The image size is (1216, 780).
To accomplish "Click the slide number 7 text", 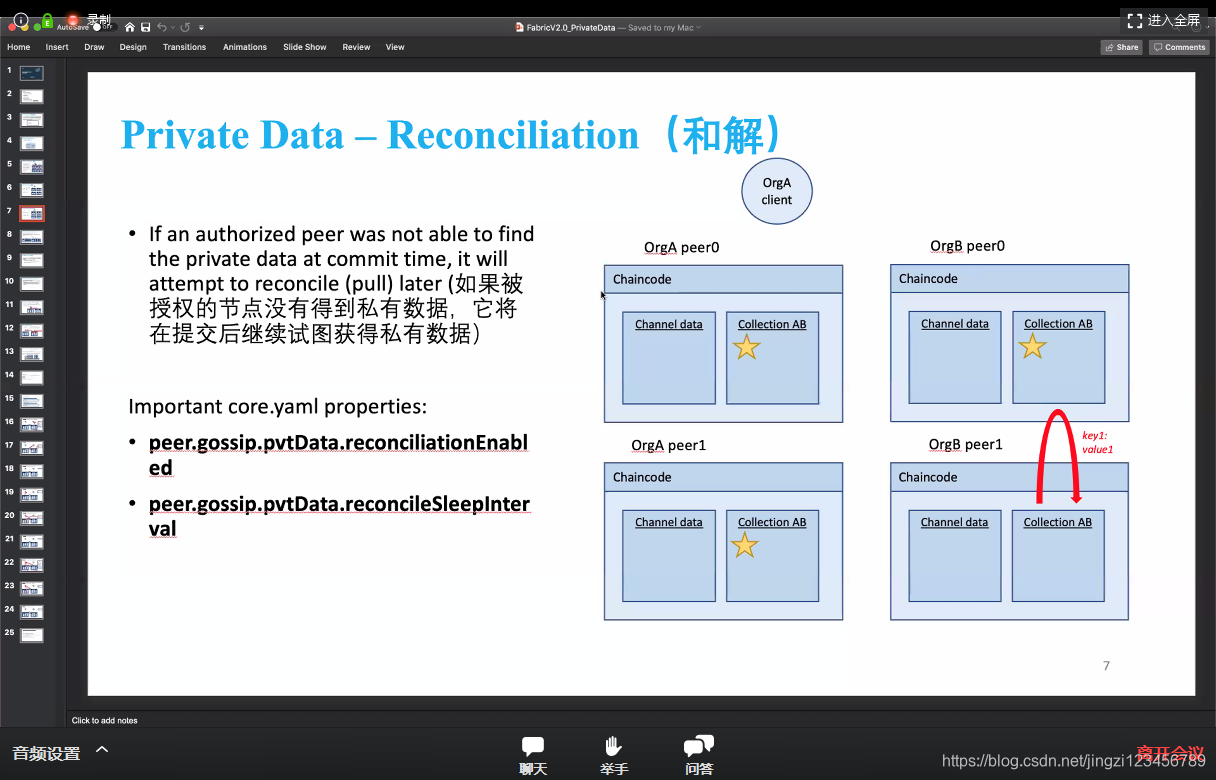I will 1106,665.
